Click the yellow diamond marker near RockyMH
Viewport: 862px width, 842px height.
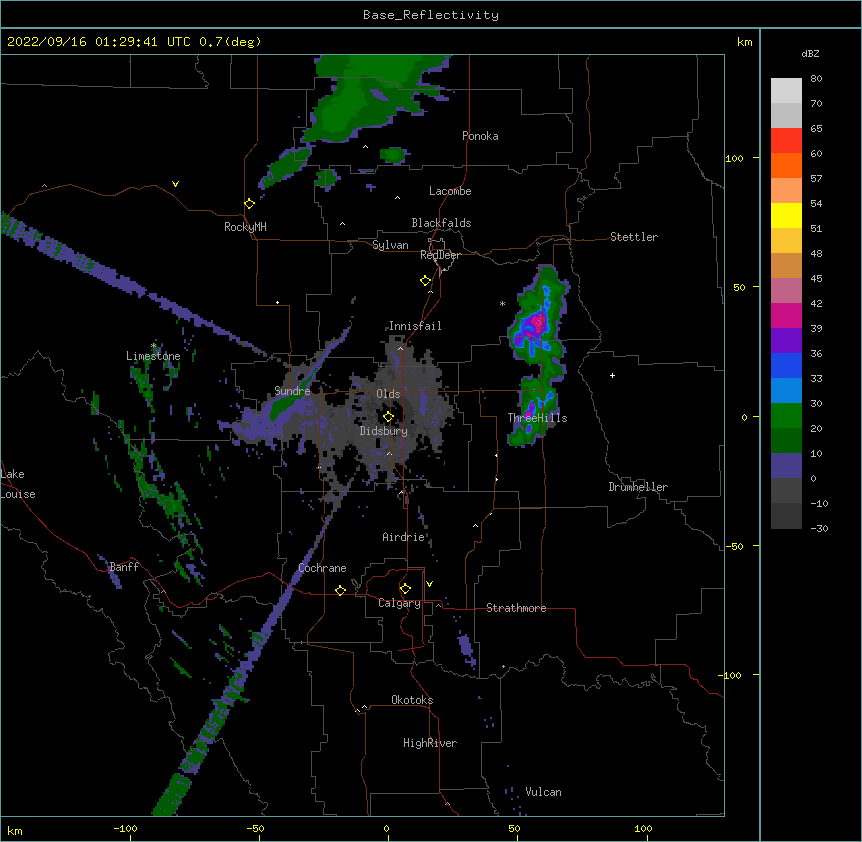[x=249, y=204]
